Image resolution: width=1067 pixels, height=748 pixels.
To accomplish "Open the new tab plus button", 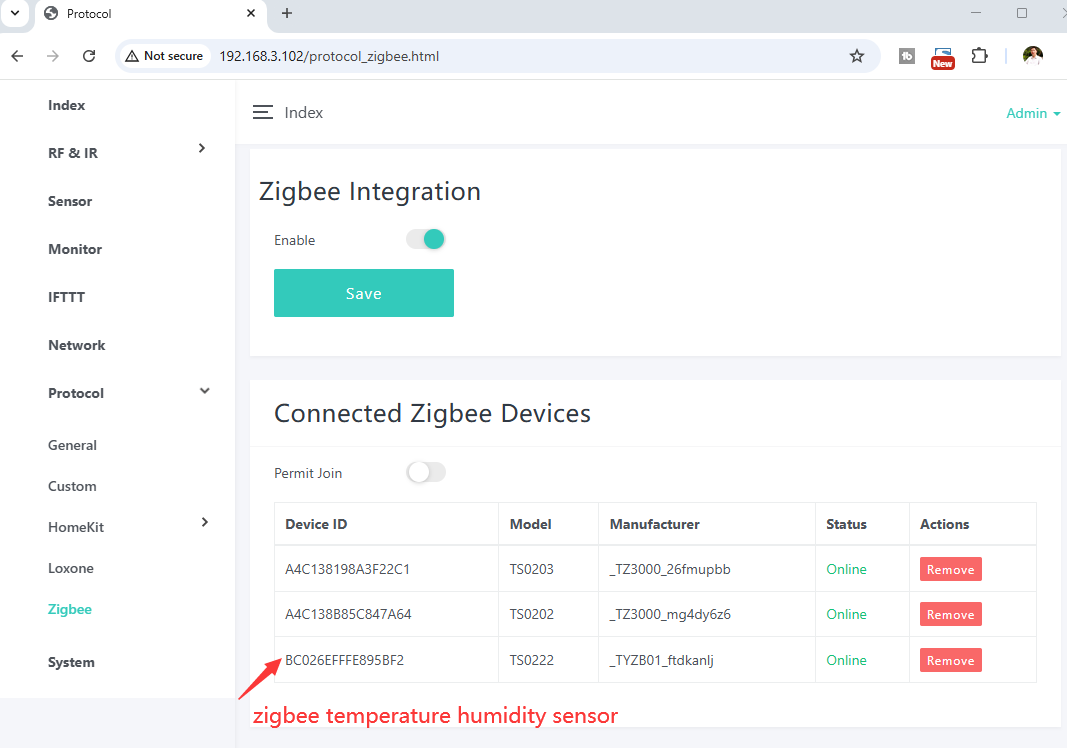I will (287, 13).
